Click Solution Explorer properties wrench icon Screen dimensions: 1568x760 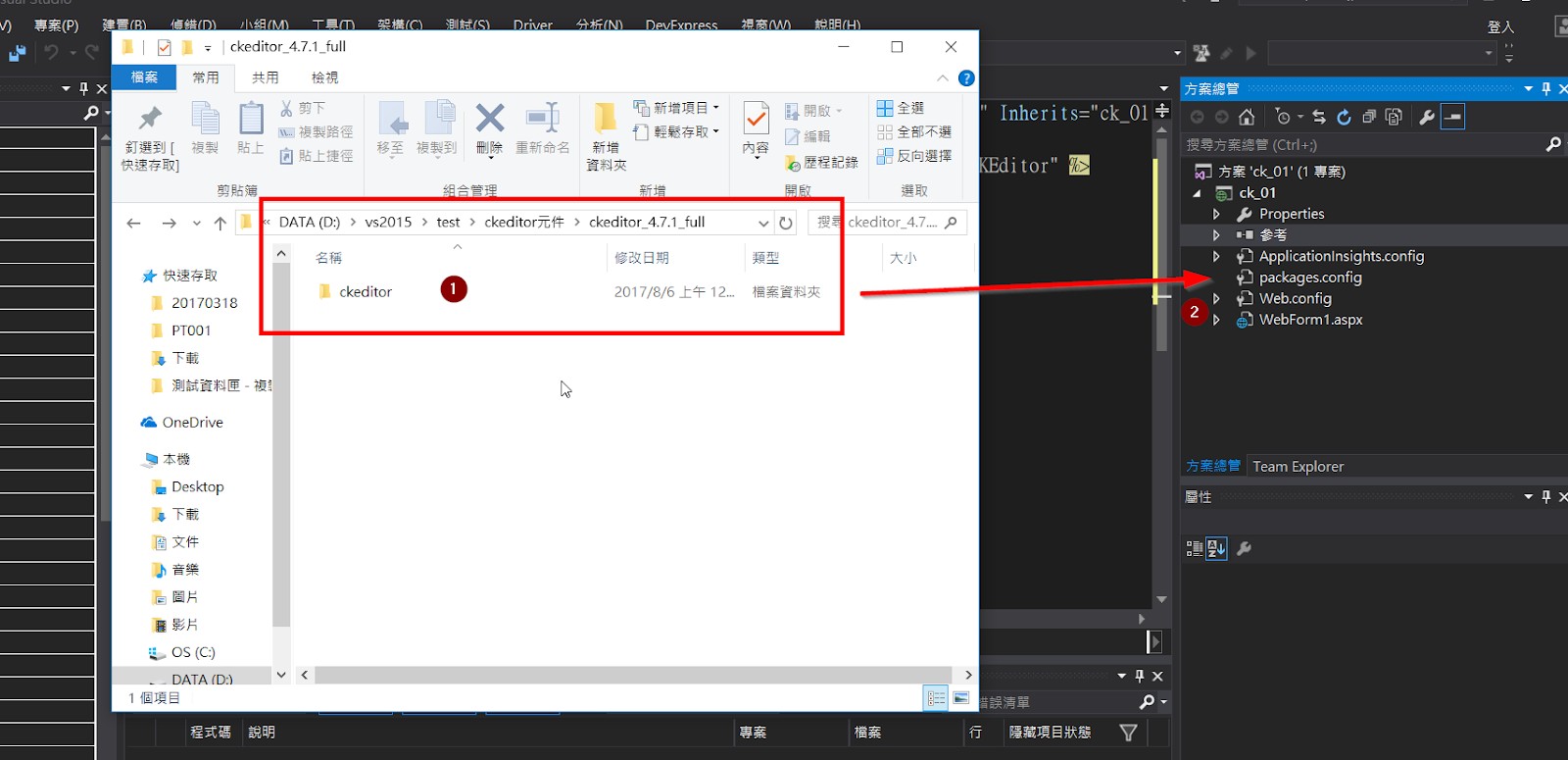click(x=1427, y=117)
